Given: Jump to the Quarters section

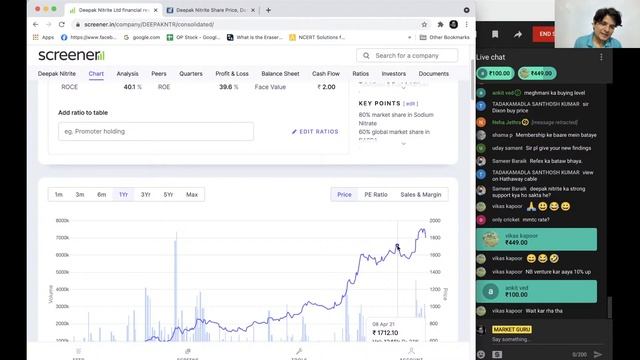Looking at the screenshot, I should point(191,74).
